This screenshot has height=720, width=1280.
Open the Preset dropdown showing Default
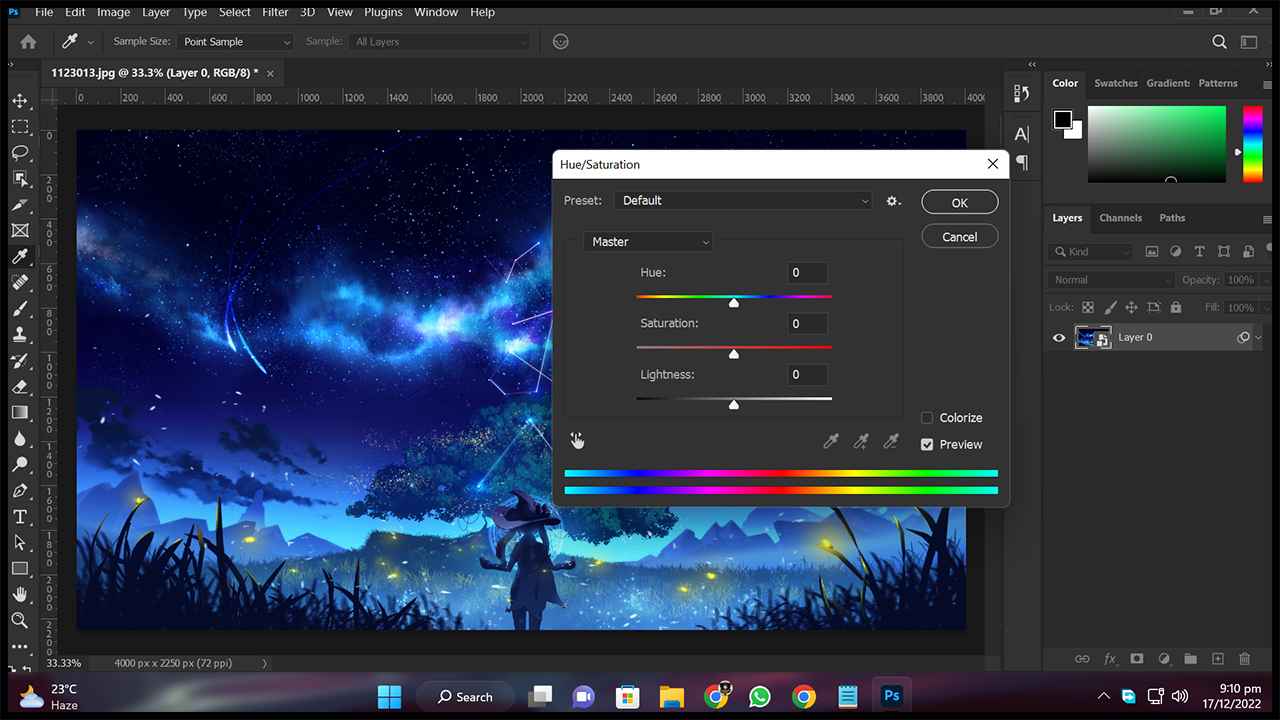[743, 201]
